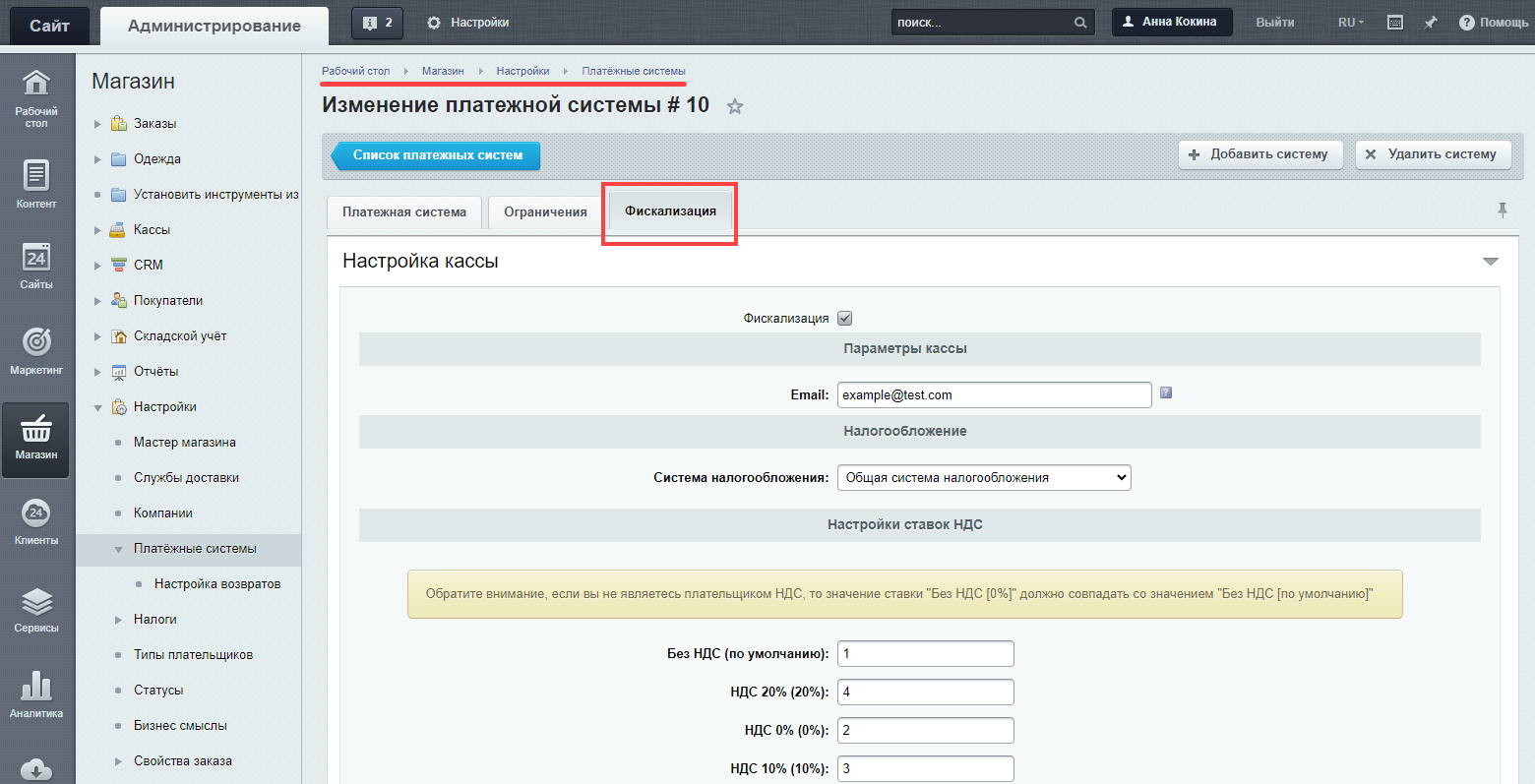Click the НДС 20% value field
This screenshot has width=1535, height=784.
click(x=925, y=693)
